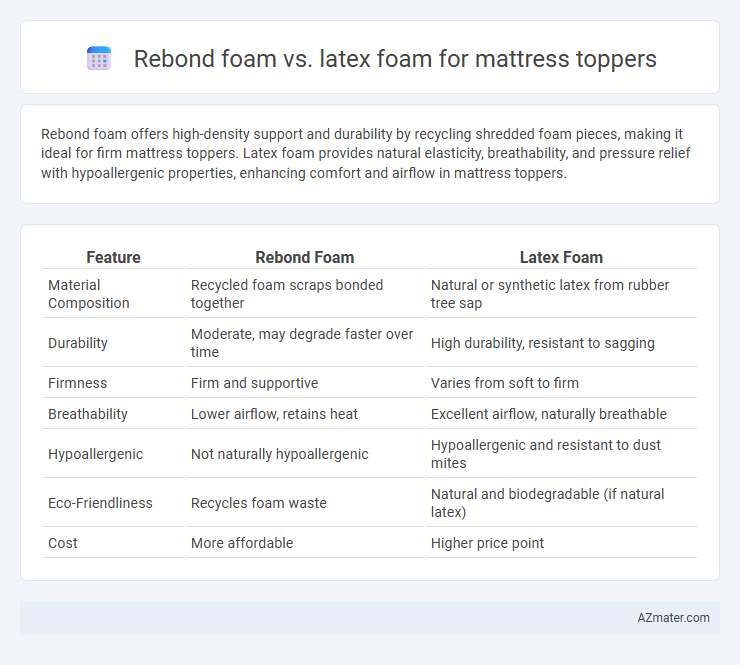The height and width of the screenshot is (665, 740).
Task: Select the 'Eco-Friendliness' row label
Action: [x=100, y=503]
